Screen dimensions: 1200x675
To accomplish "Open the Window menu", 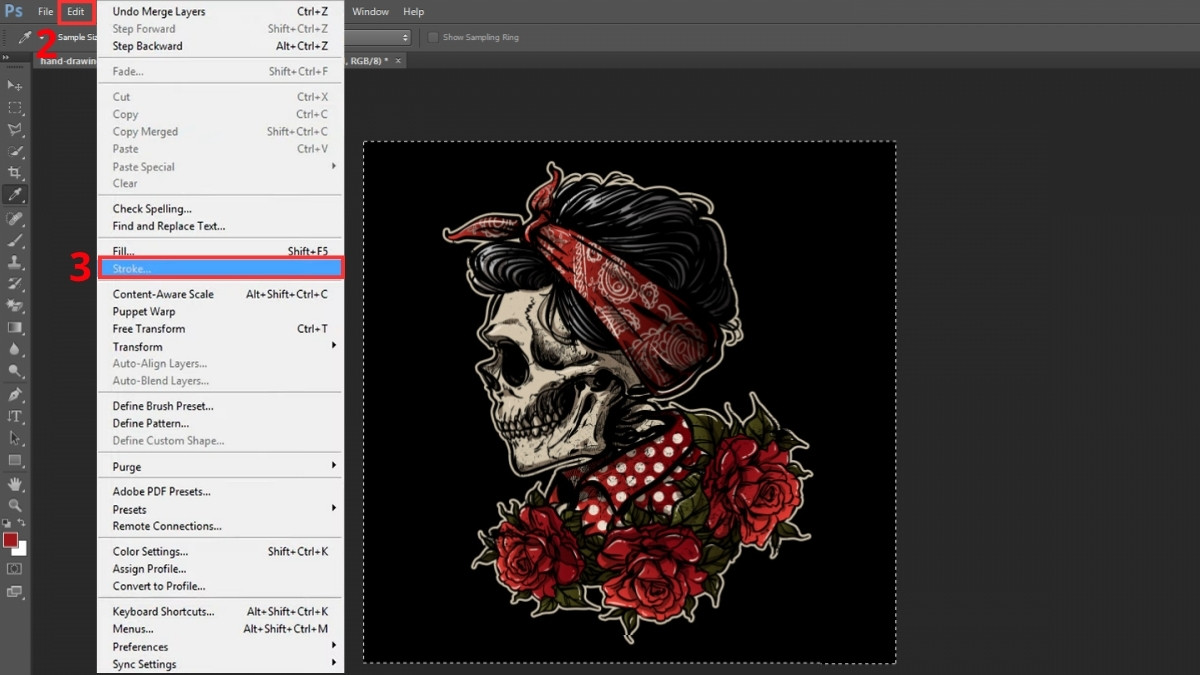I will (x=371, y=12).
